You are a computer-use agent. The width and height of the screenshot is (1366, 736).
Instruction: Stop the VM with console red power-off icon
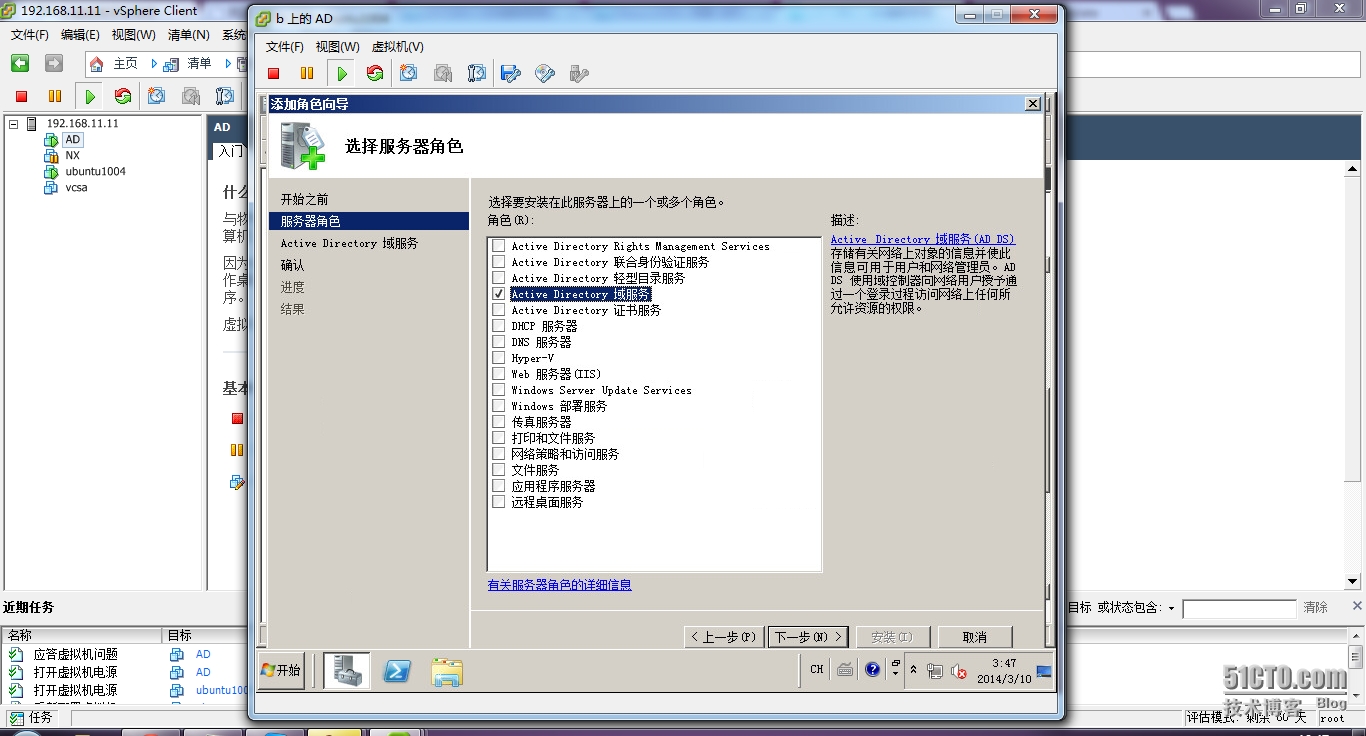[x=273, y=73]
